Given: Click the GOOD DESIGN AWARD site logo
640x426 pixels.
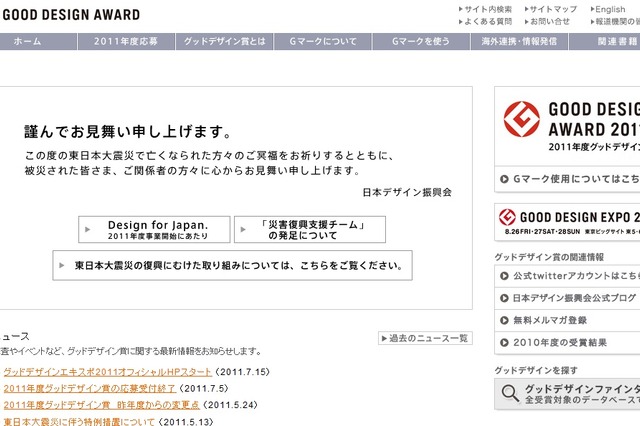Looking at the screenshot, I should pos(71,15).
